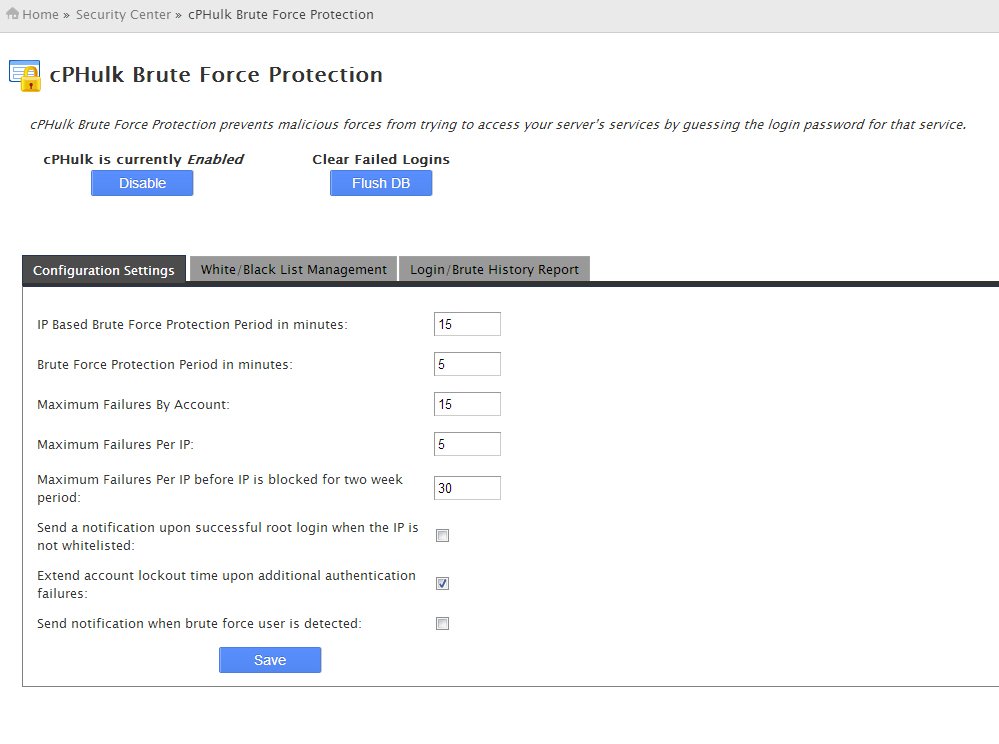Click cPHulk Brute Force Protection breadcrumb
The image size is (999, 744).
click(281, 14)
